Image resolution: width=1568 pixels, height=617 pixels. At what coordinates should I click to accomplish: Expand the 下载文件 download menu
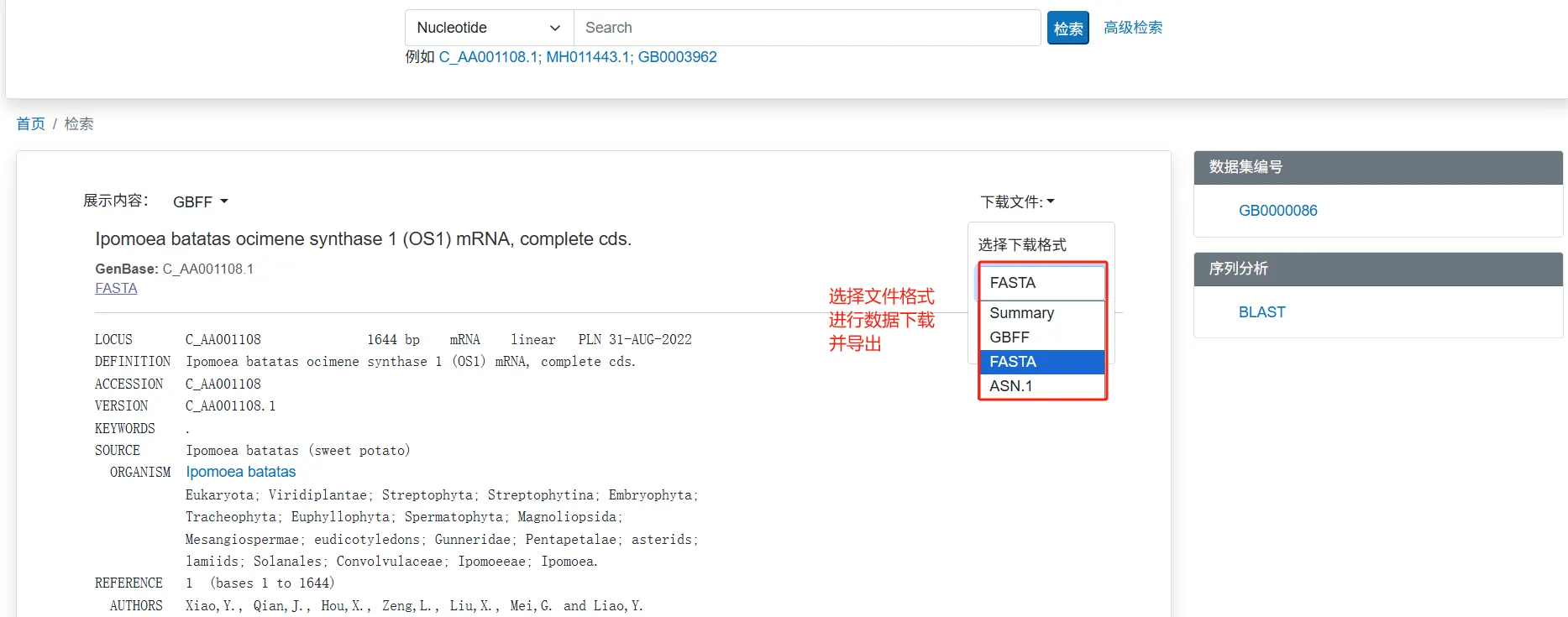pos(1017,202)
